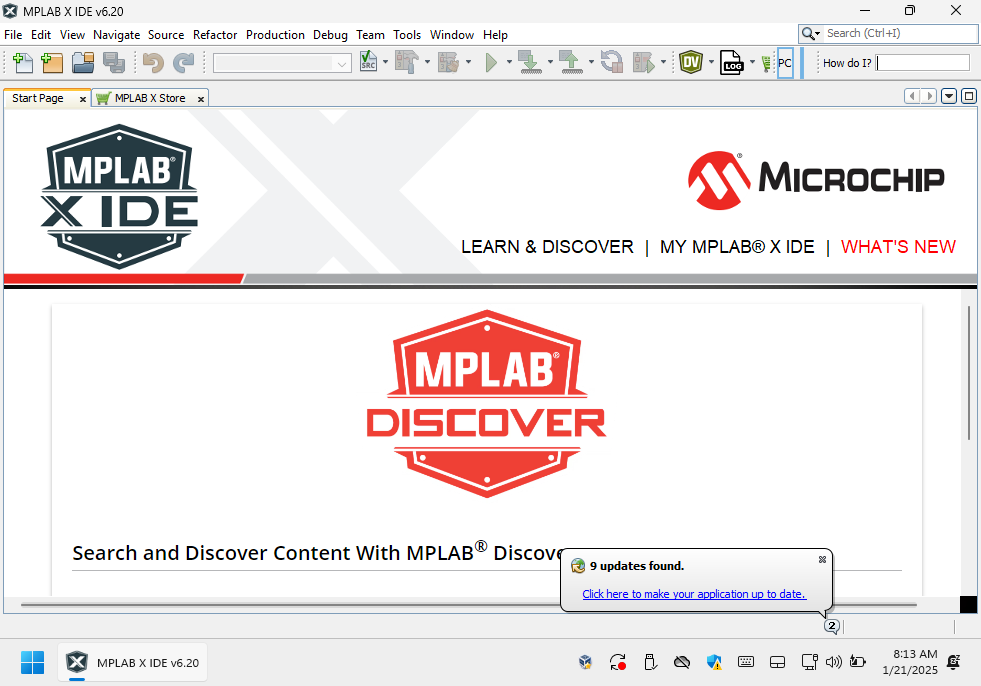Select the Start Page tab
Screen dimensions: 981x686
[x=38, y=98]
